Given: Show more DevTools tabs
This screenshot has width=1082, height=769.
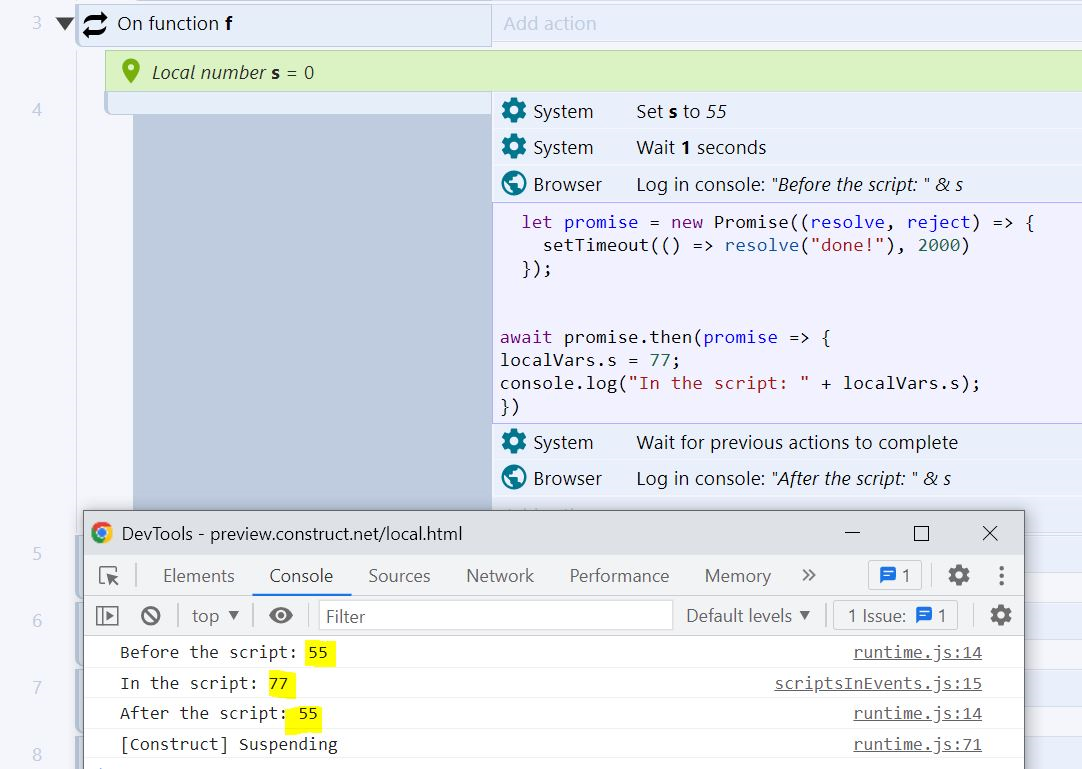Looking at the screenshot, I should 809,575.
